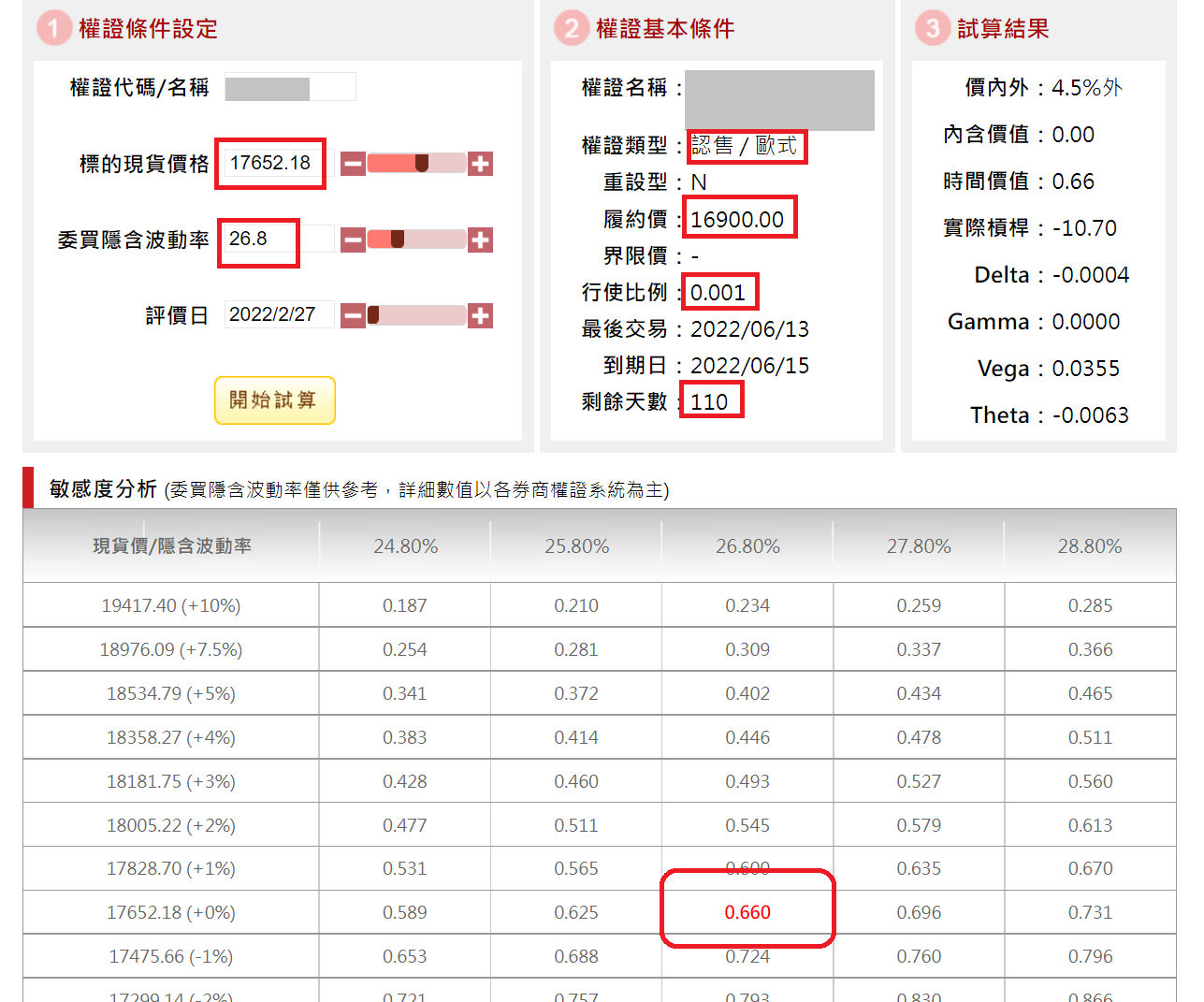Click the 開始試算 button

click(274, 400)
